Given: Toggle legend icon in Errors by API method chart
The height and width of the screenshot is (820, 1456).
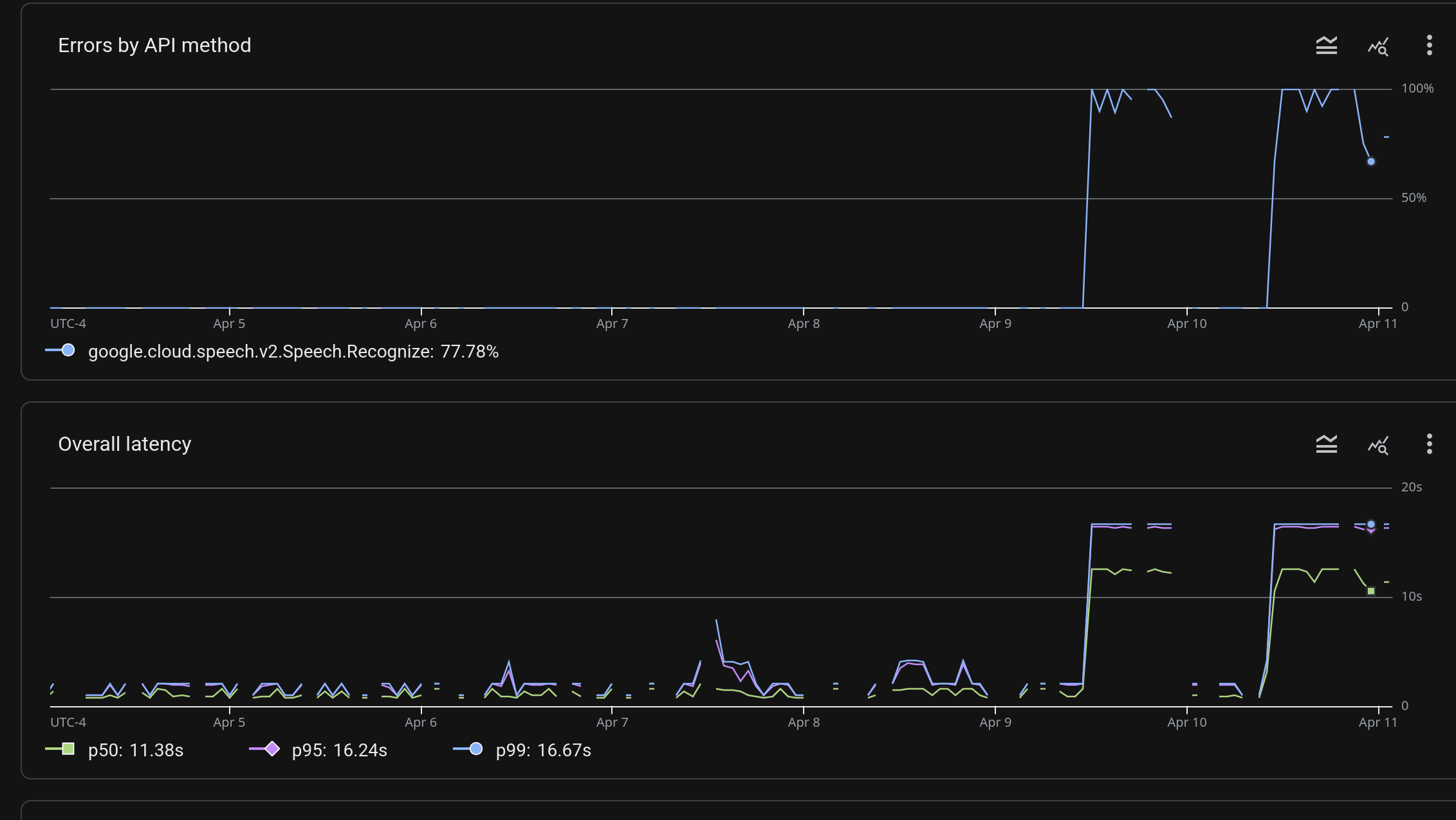Looking at the screenshot, I should [1326, 46].
